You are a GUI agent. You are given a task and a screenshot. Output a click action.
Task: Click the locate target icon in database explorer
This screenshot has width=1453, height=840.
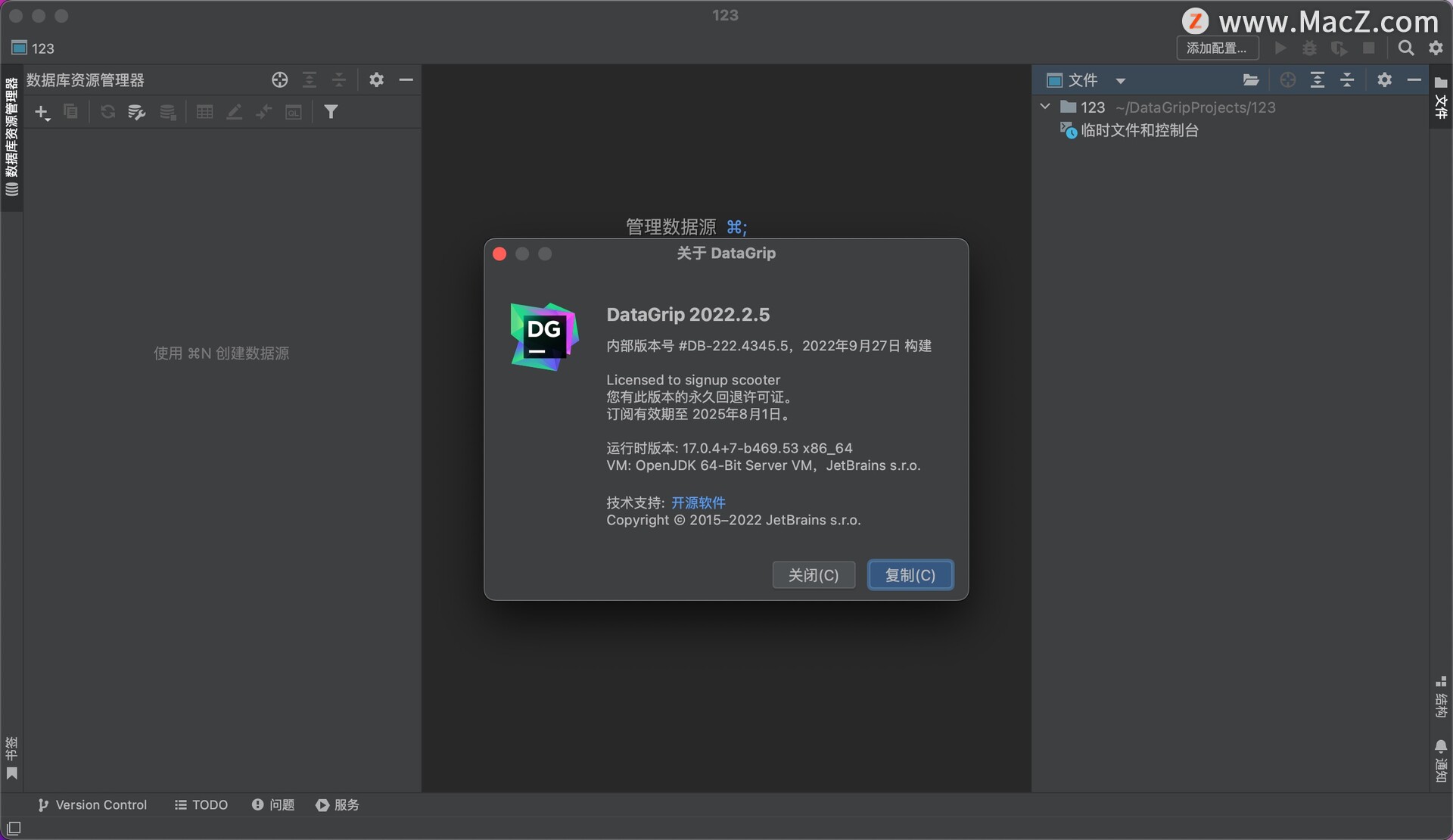279,79
